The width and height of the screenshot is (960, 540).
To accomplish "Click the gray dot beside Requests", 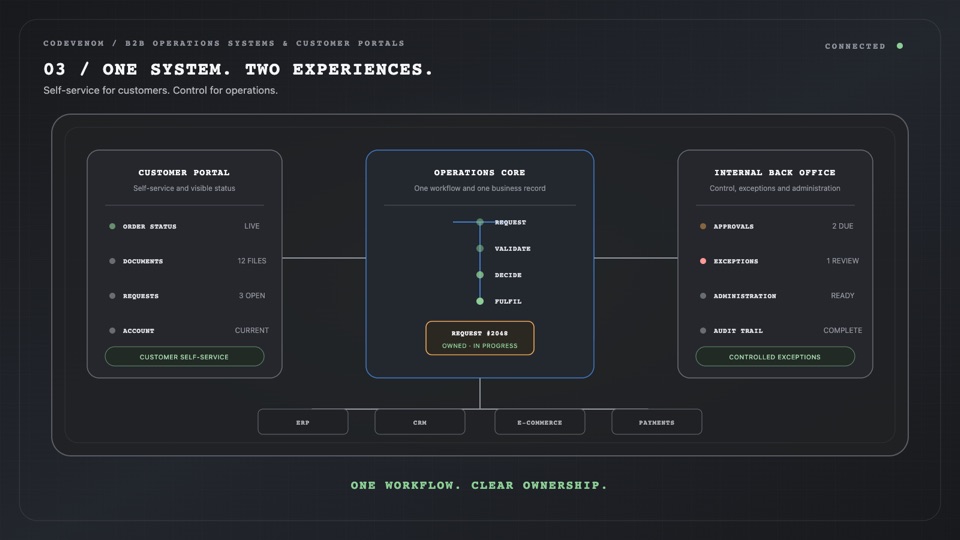I will (112, 296).
